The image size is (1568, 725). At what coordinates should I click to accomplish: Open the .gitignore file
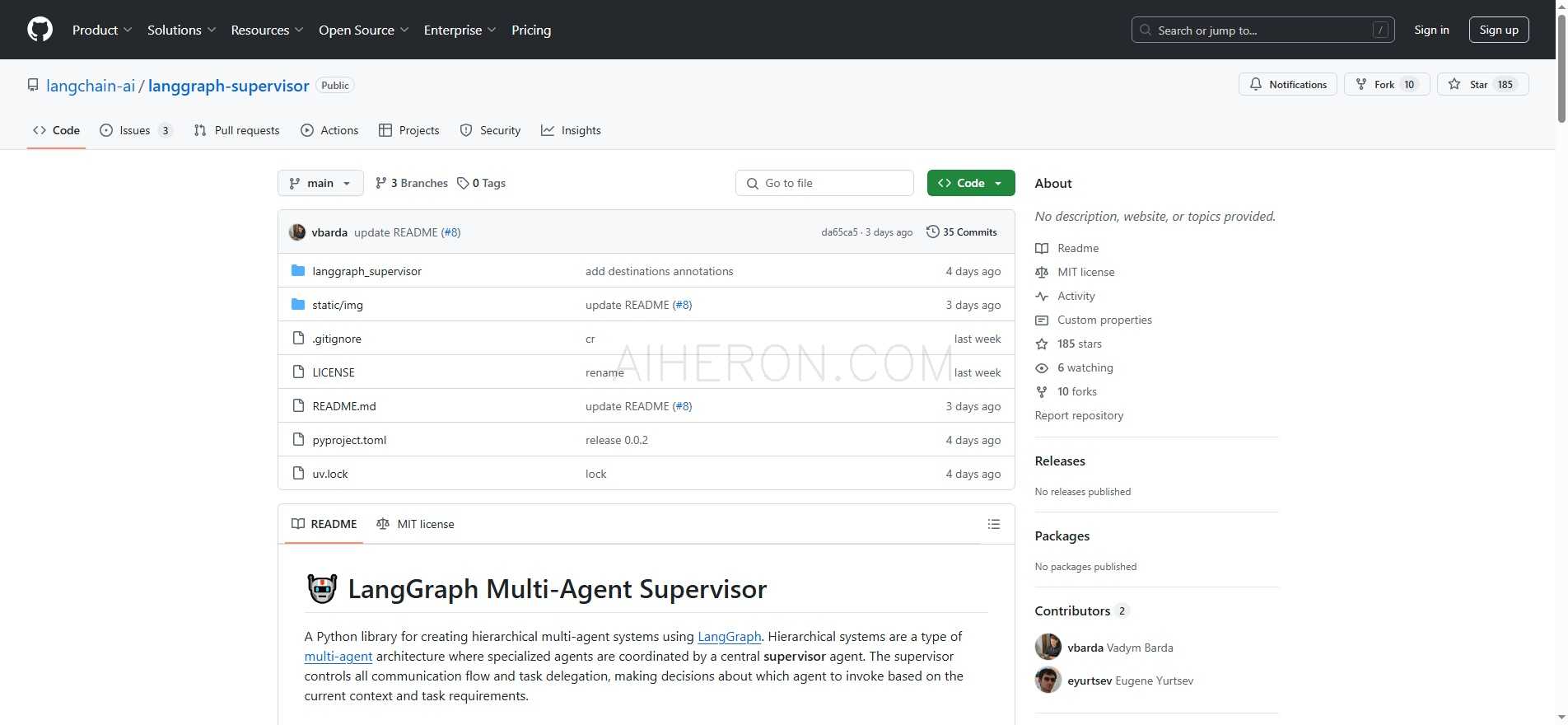click(337, 339)
